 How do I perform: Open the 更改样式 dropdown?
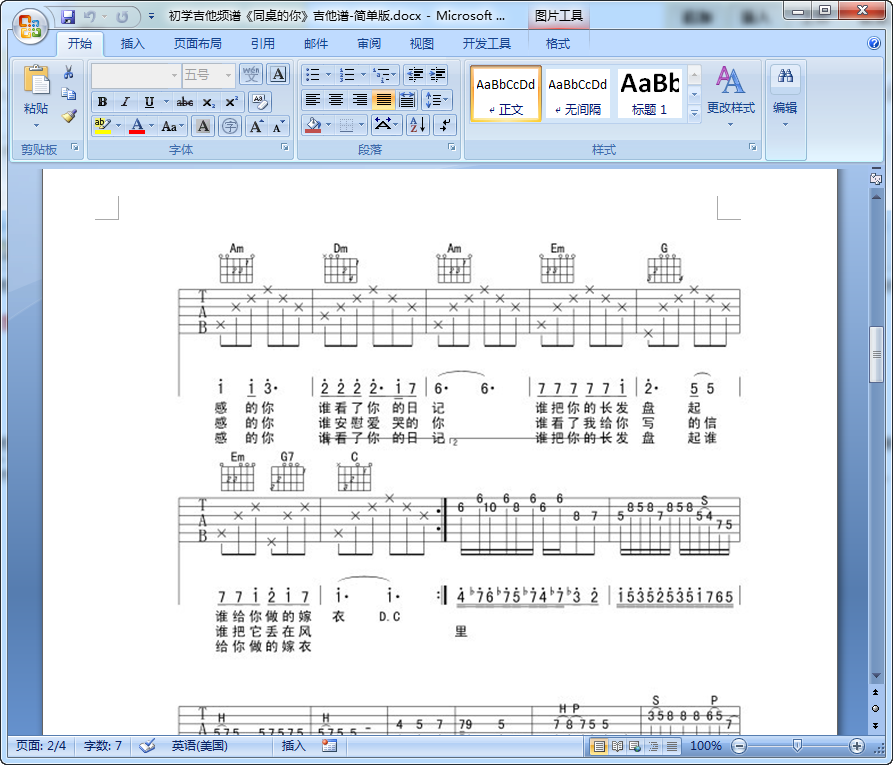pyautogui.click(x=731, y=95)
